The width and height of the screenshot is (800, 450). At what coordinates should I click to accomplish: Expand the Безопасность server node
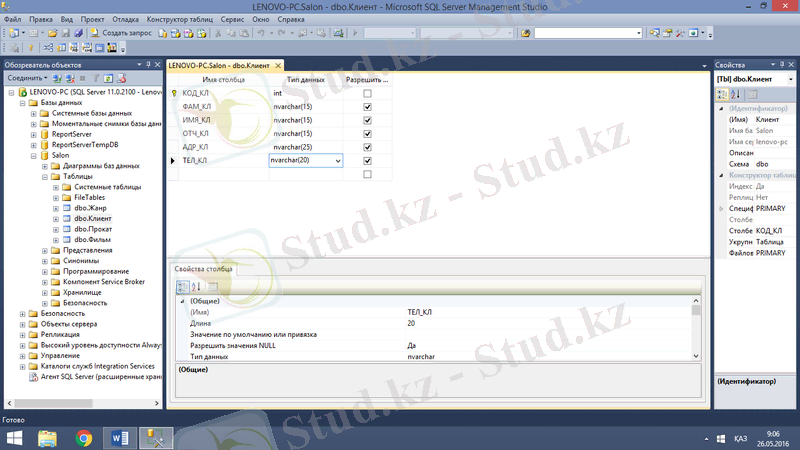point(22,314)
